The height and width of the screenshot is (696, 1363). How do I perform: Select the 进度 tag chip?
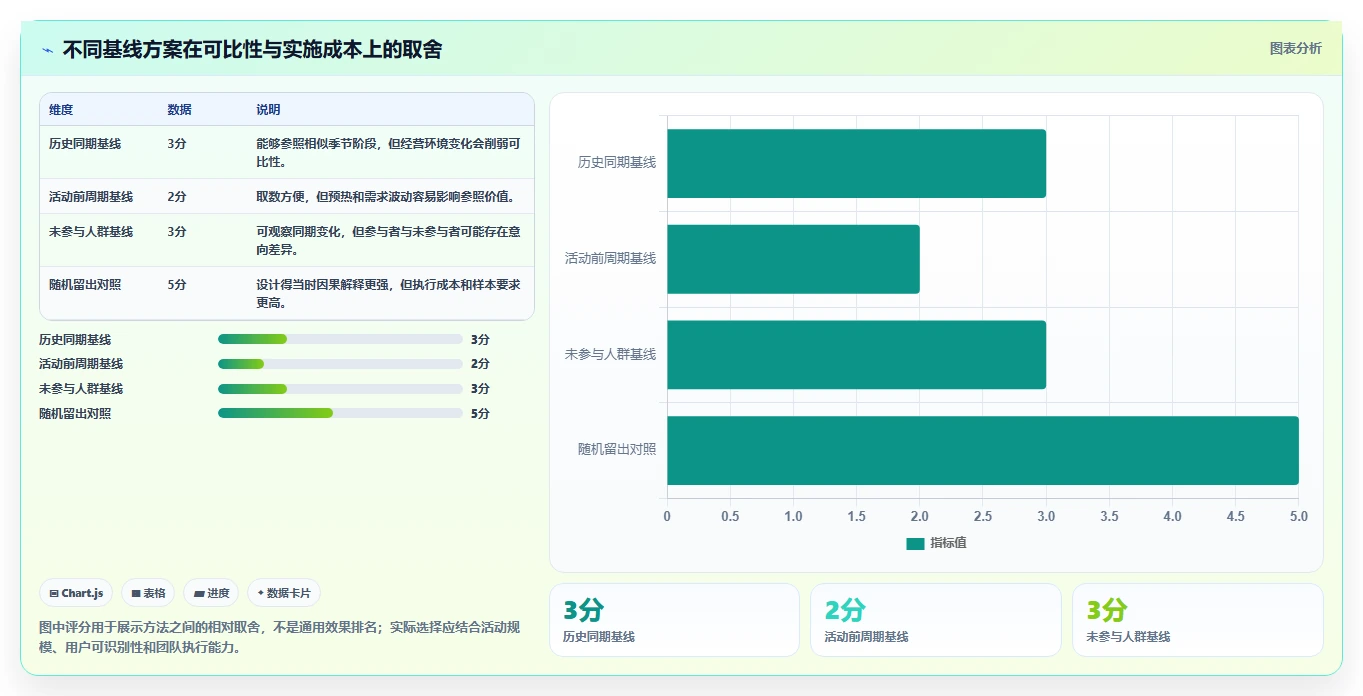click(211, 593)
